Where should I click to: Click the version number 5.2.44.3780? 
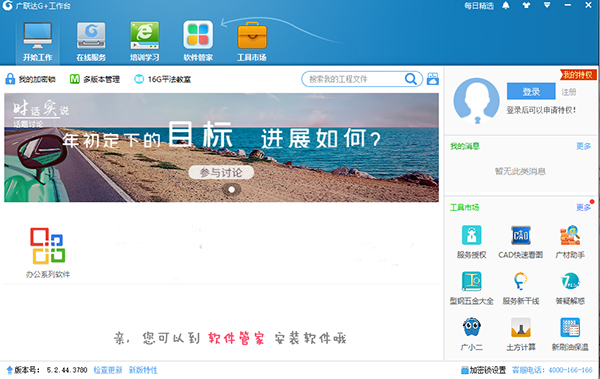[x=67, y=370]
